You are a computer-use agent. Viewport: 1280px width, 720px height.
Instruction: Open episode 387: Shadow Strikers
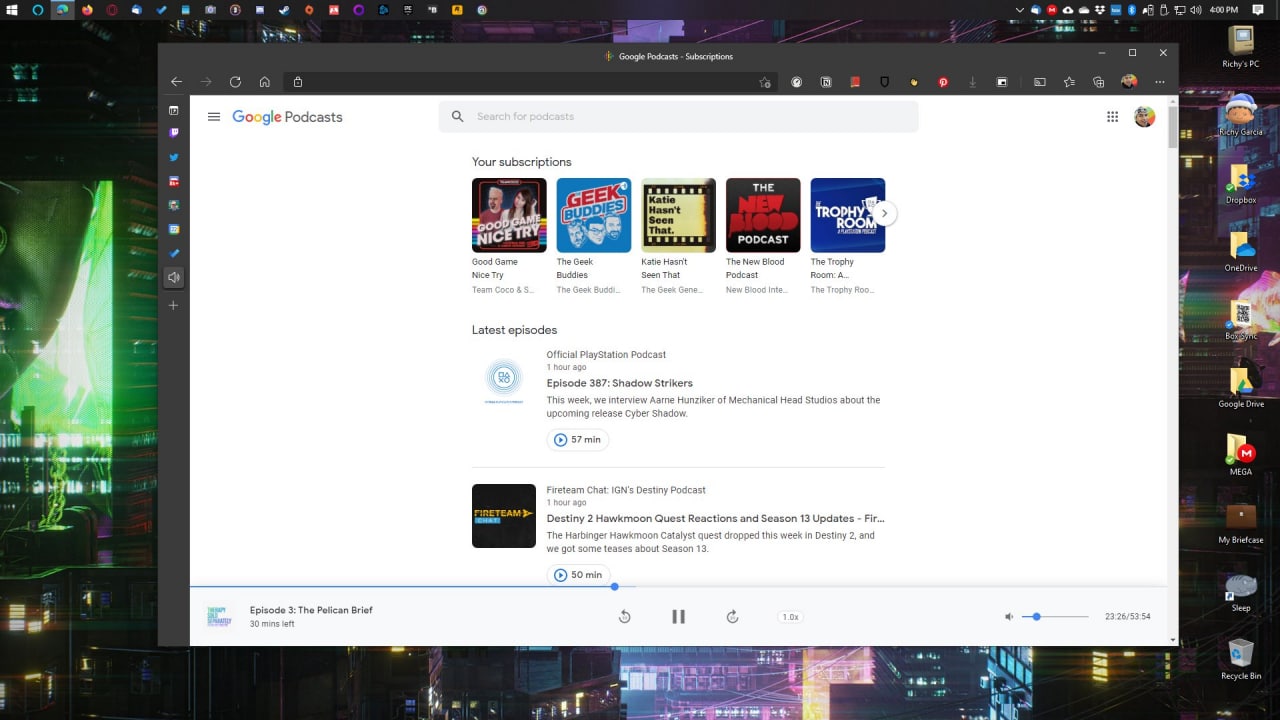coord(619,383)
